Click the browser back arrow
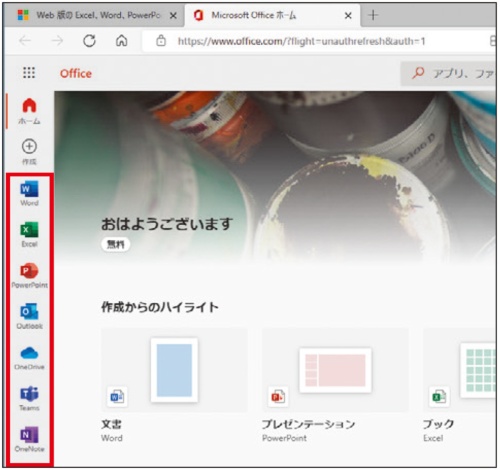 (x=25, y=41)
